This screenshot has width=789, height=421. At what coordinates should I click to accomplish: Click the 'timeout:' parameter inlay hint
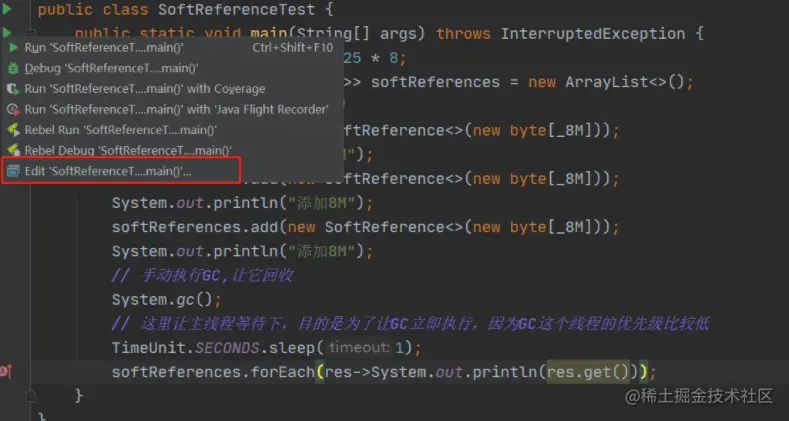(359, 348)
